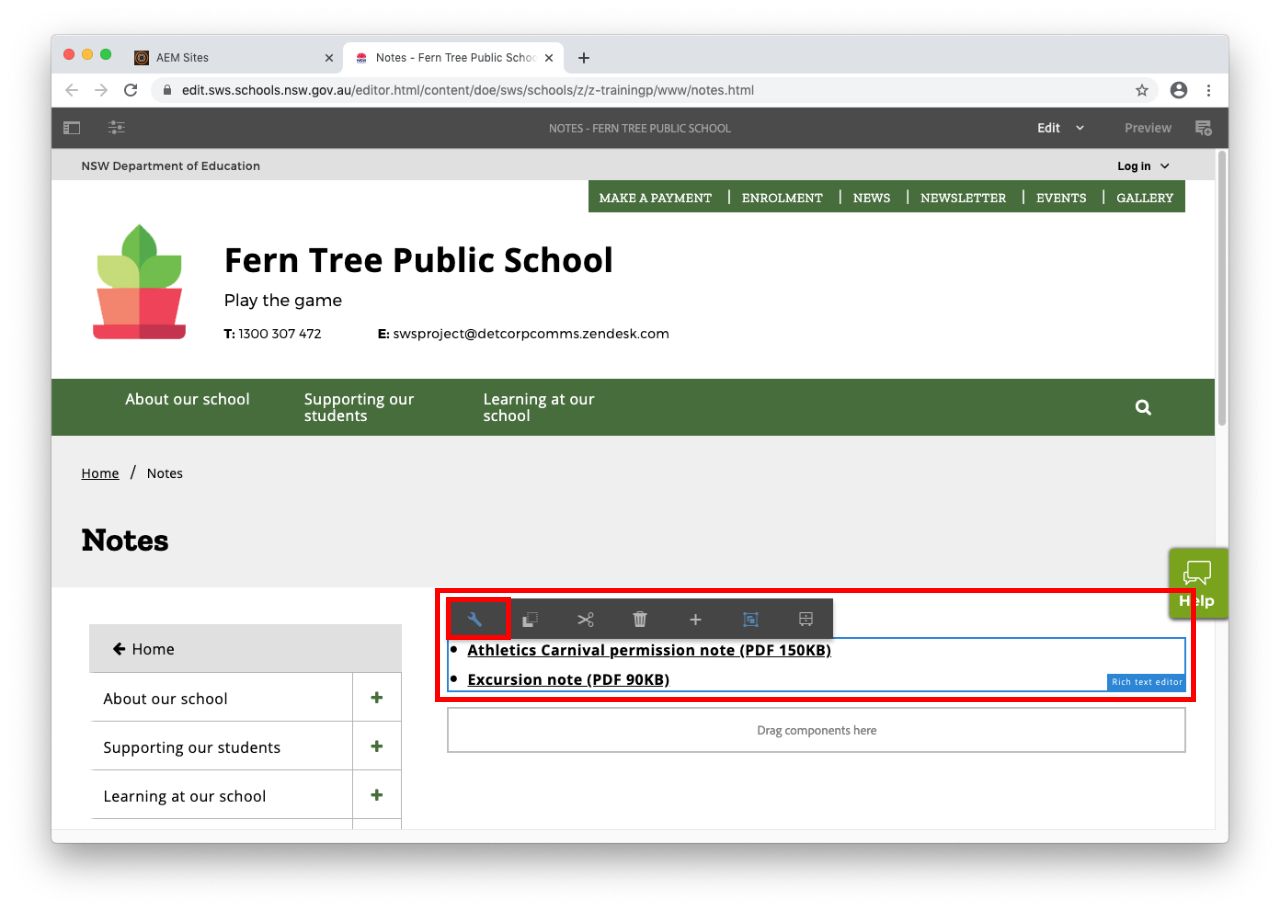The width and height of the screenshot is (1280, 911).
Task: Open the Gallery menu item
Action: point(1144,198)
